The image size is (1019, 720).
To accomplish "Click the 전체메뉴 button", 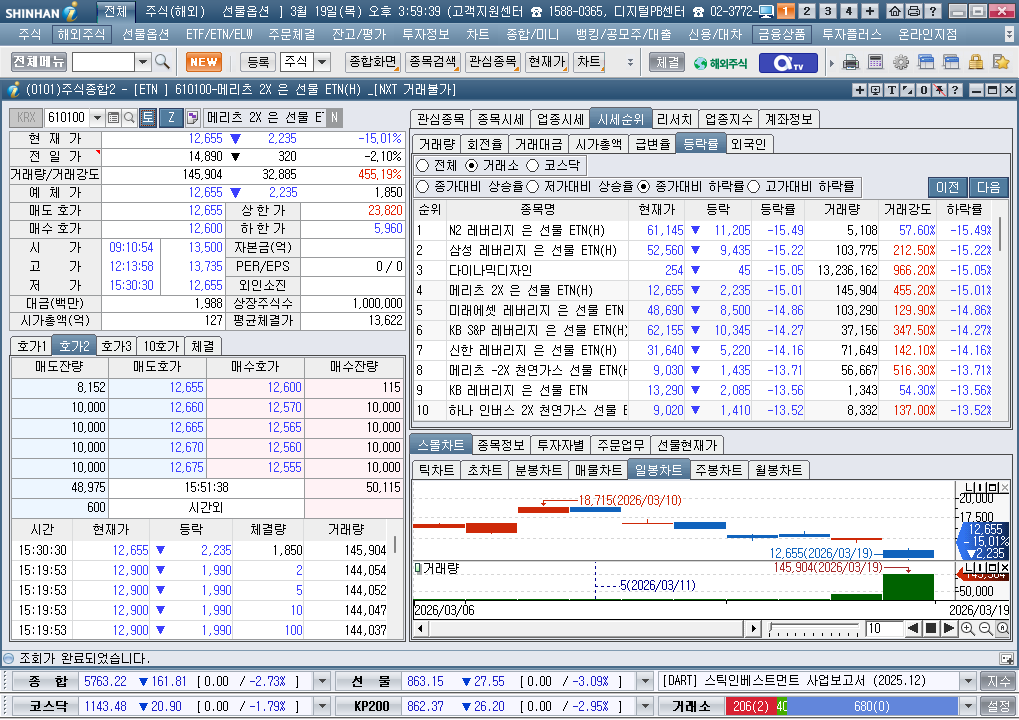I will point(39,62).
